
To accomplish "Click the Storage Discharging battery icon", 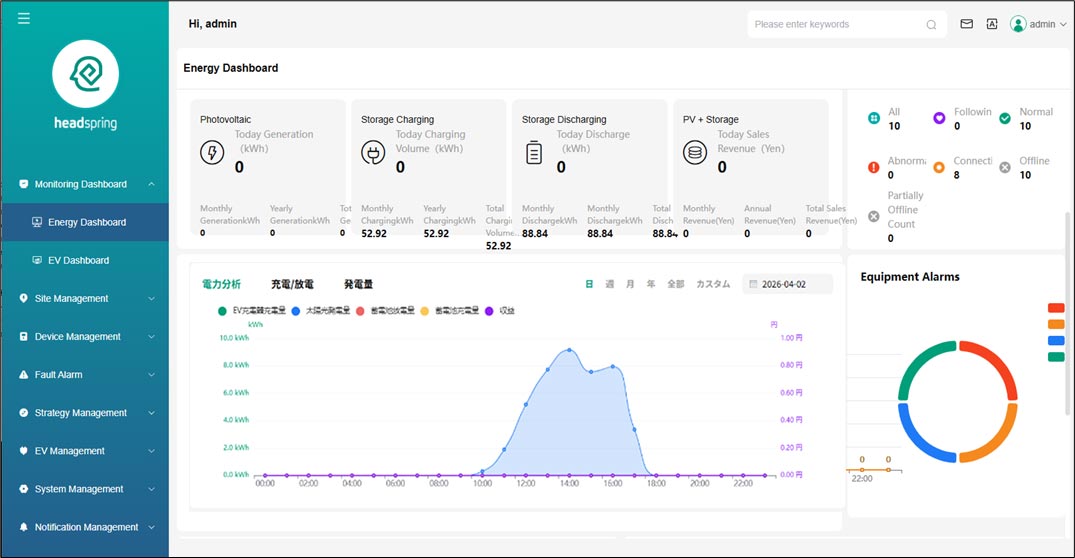I will [534, 152].
